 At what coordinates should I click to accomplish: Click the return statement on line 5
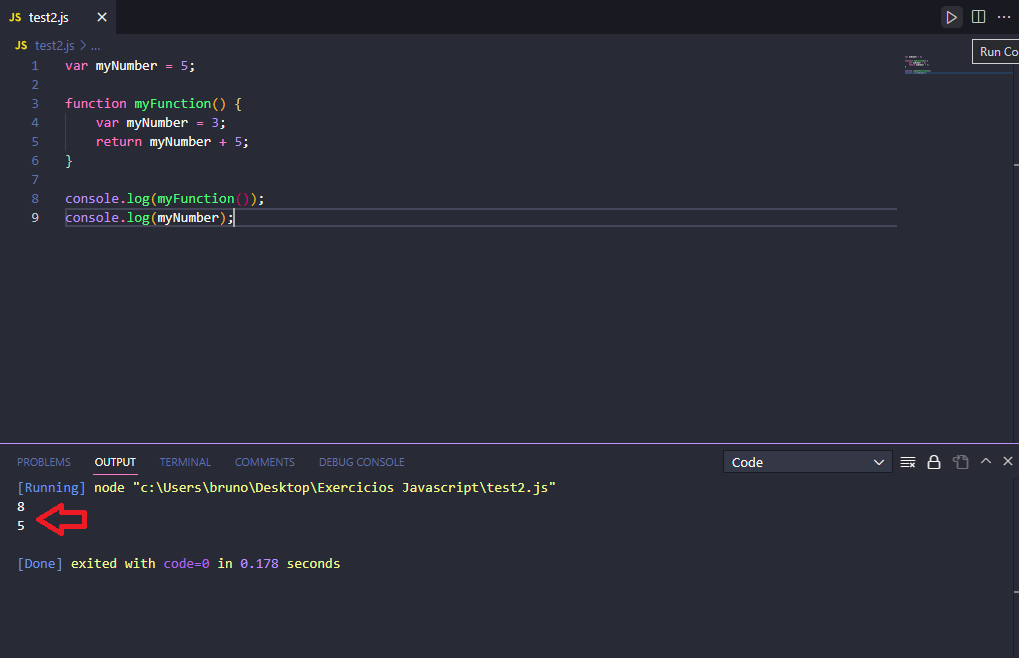click(172, 142)
